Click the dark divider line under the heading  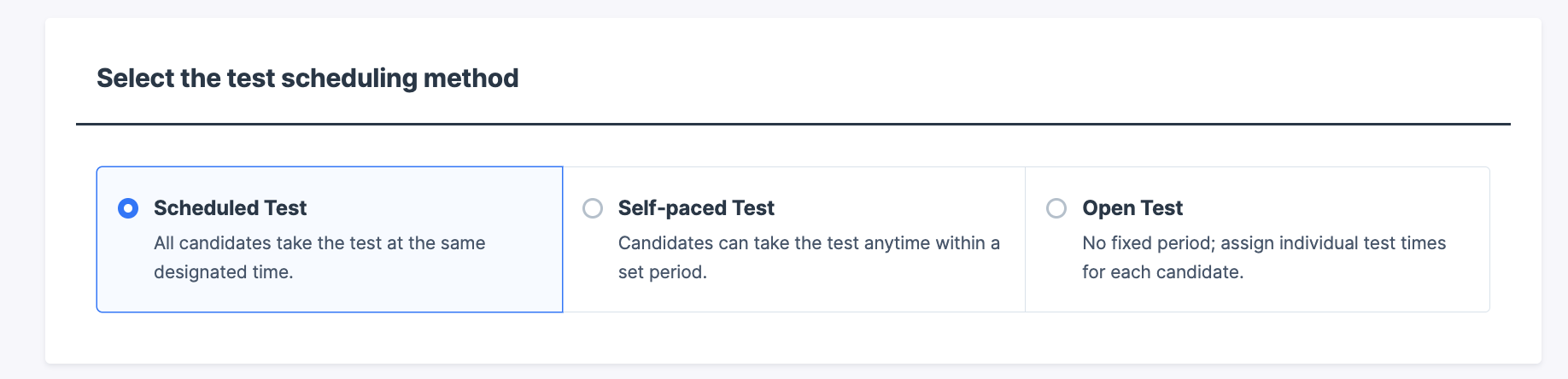[x=793, y=125]
